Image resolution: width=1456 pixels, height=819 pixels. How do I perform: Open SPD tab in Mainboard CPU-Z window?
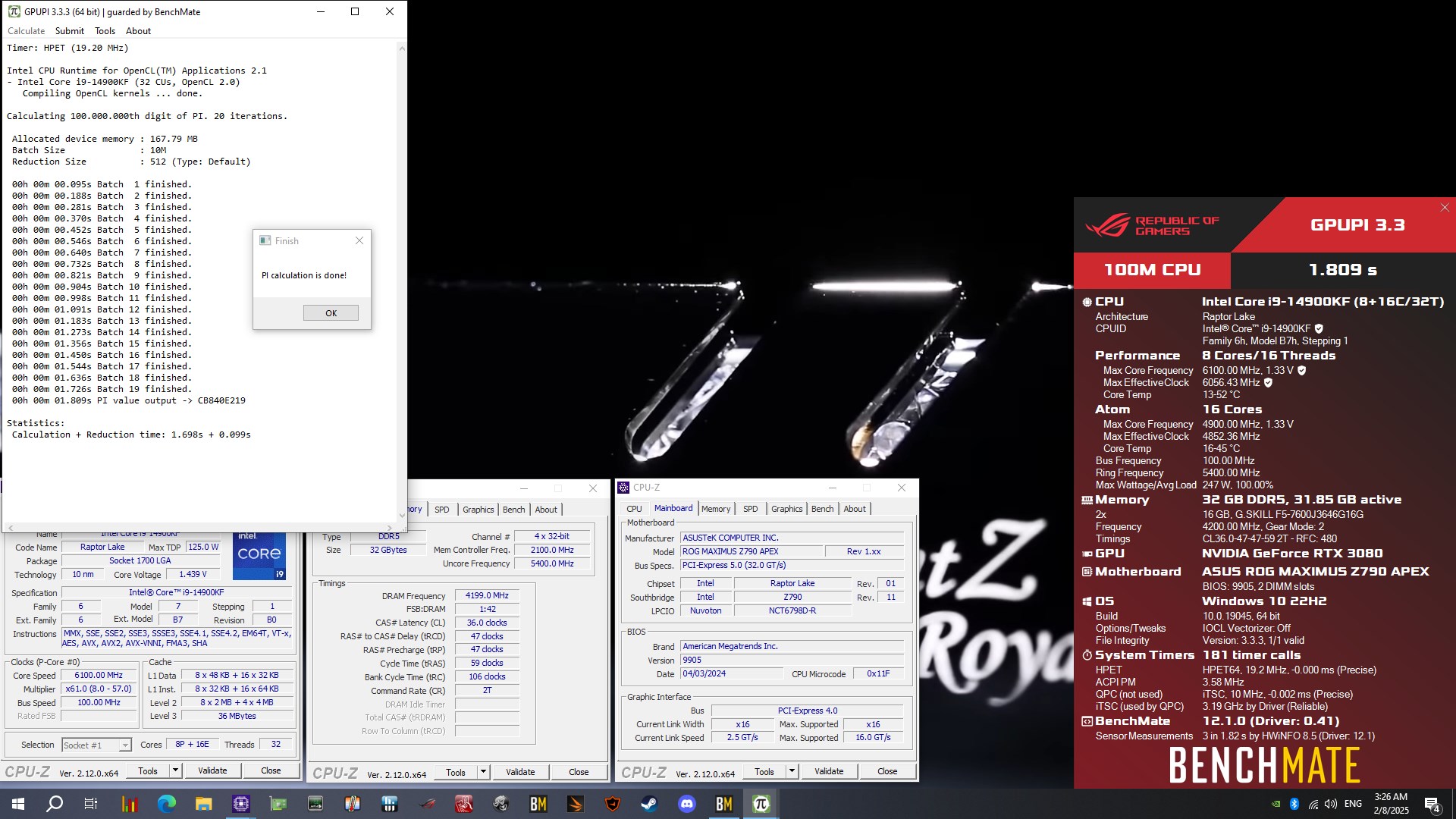750,509
